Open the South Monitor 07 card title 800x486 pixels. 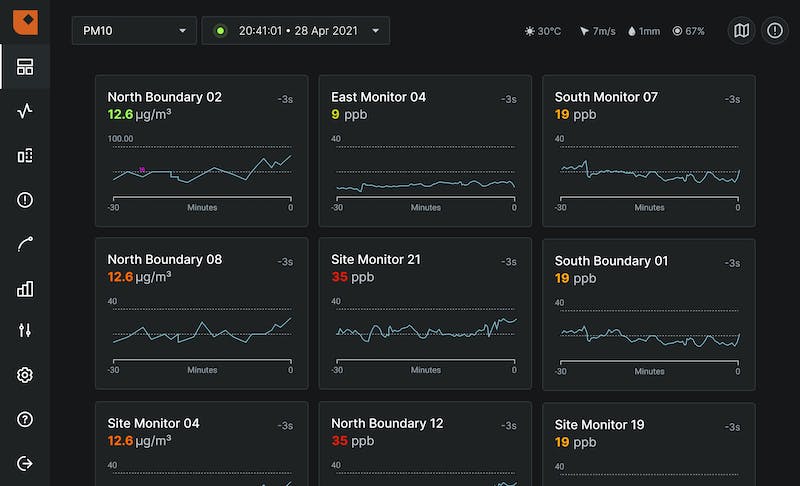(606, 97)
